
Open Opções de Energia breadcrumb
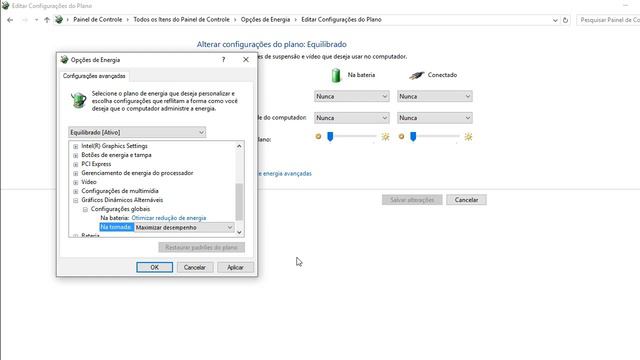265,20
